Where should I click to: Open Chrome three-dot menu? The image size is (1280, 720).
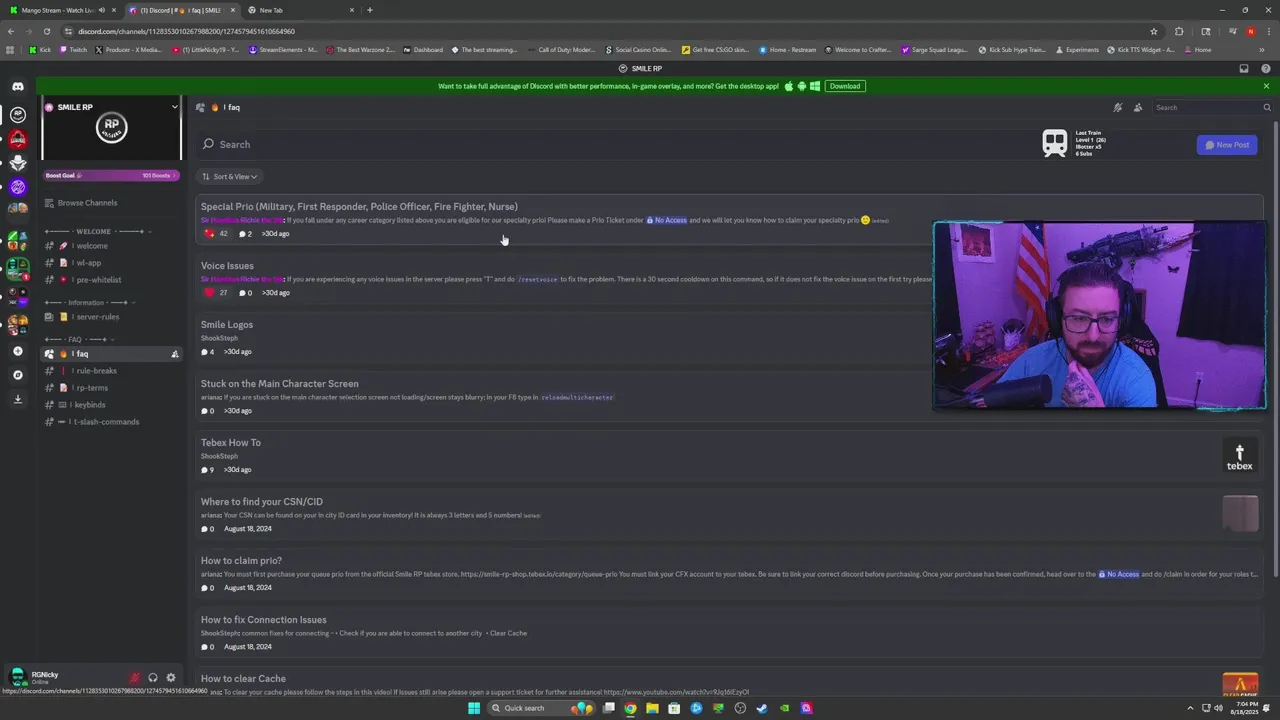(1268, 31)
